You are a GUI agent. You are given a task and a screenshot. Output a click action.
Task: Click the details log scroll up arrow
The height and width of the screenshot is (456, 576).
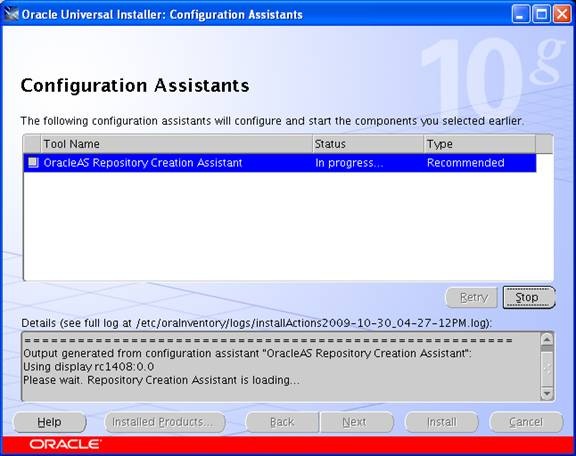tap(547, 339)
